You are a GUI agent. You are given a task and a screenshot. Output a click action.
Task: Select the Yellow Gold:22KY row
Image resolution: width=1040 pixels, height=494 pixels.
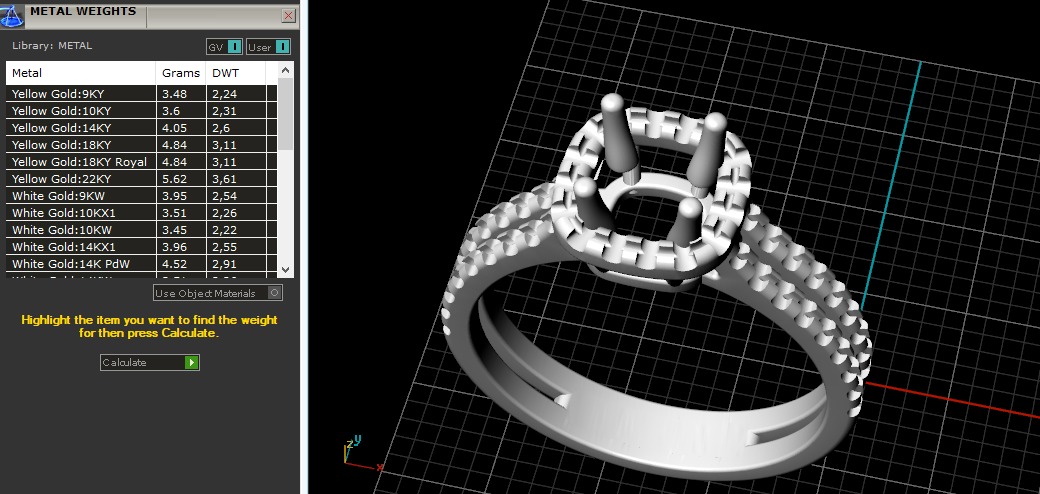141,179
